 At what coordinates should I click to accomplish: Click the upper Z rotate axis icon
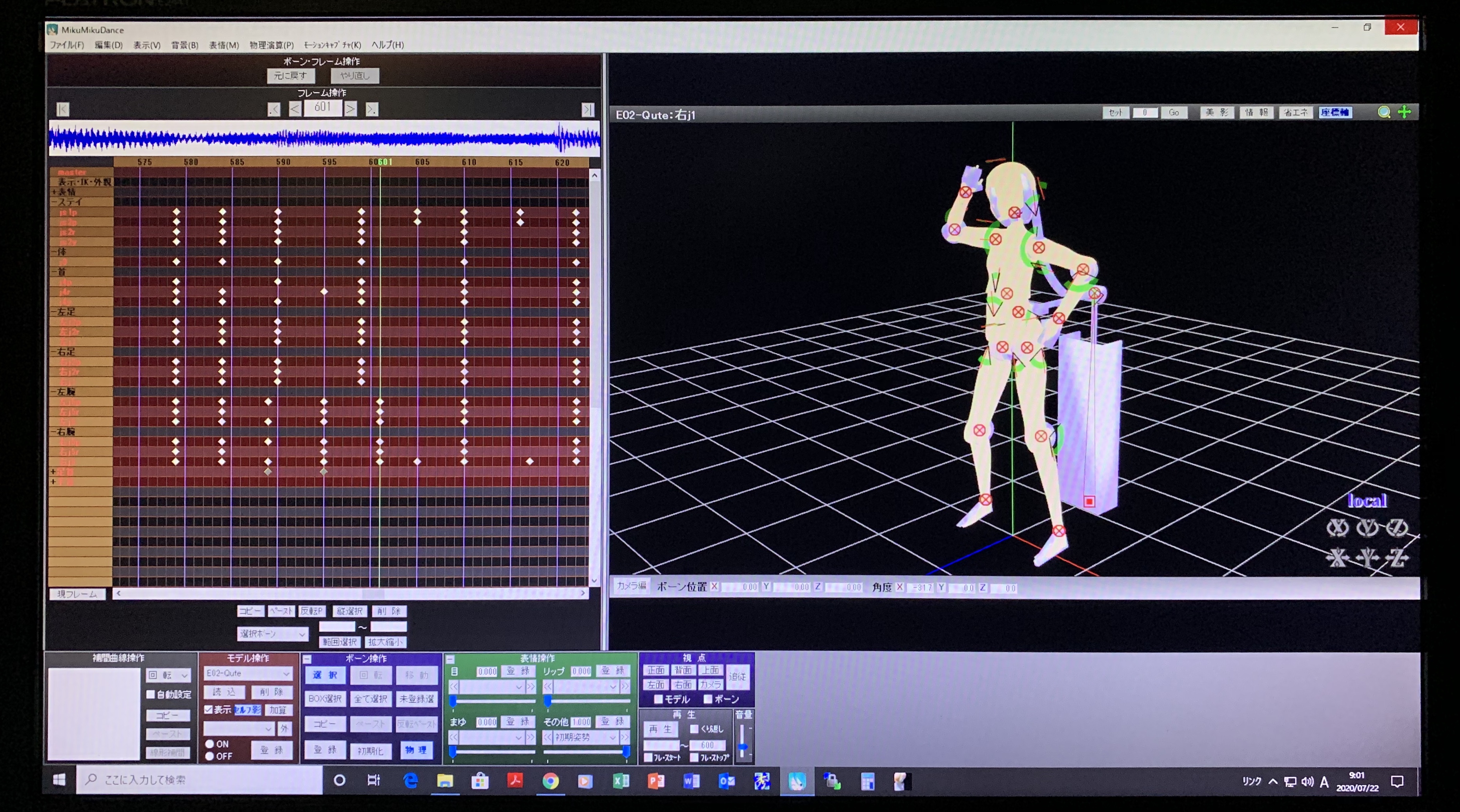pyautogui.click(x=1396, y=528)
